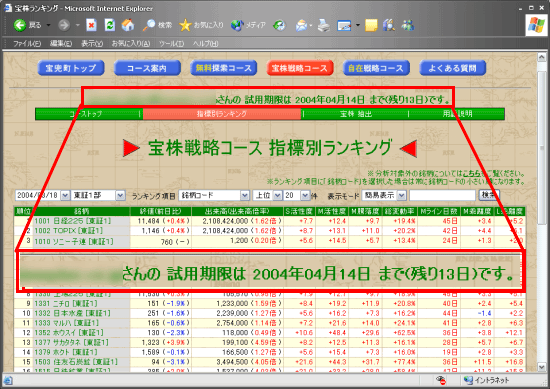Open the ファイル(F) menu
The height and width of the screenshot is (389, 550).
click(x=27, y=44)
